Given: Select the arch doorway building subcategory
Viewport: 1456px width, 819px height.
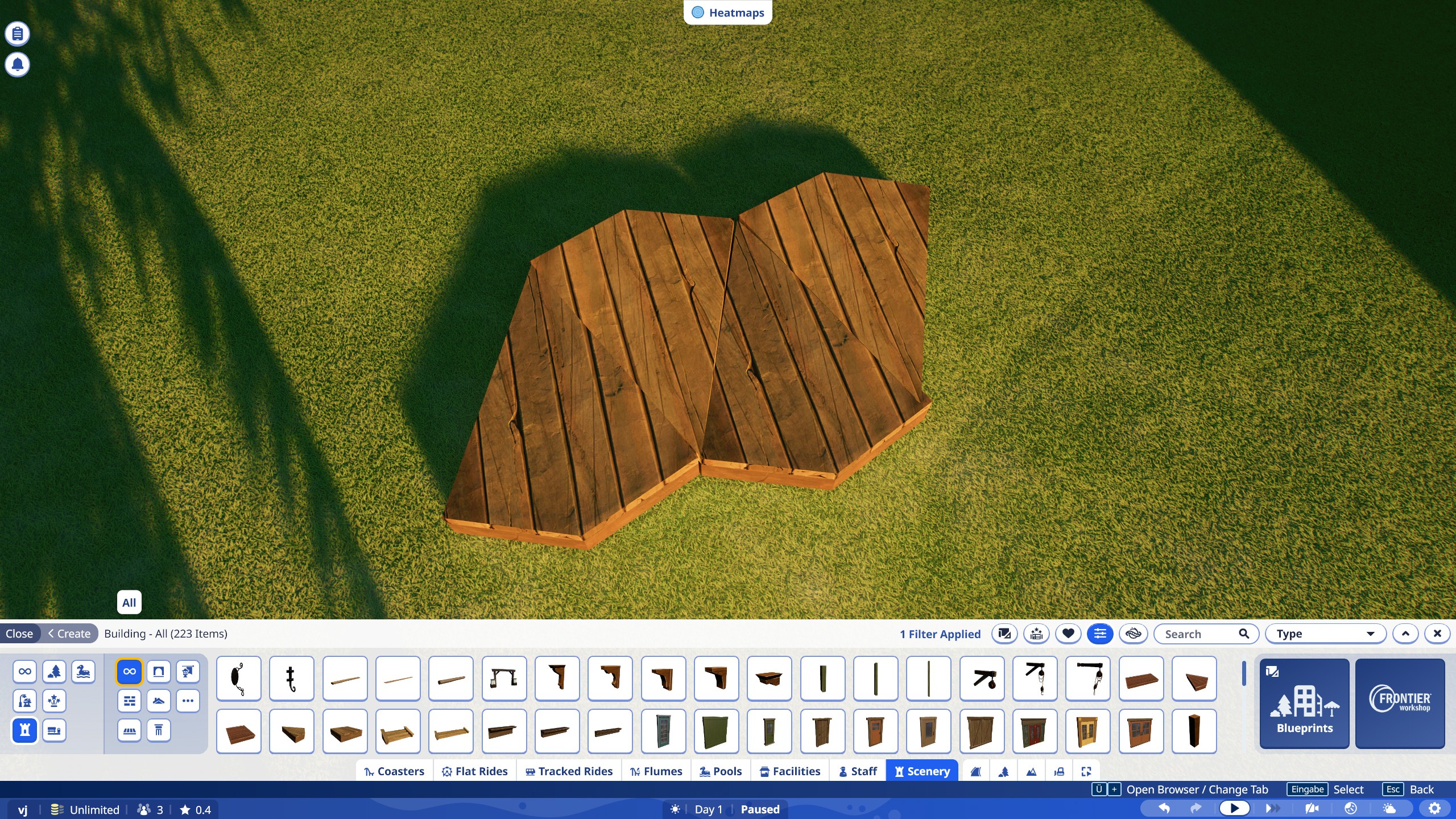Looking at the screenshot, I should (159, 671).
